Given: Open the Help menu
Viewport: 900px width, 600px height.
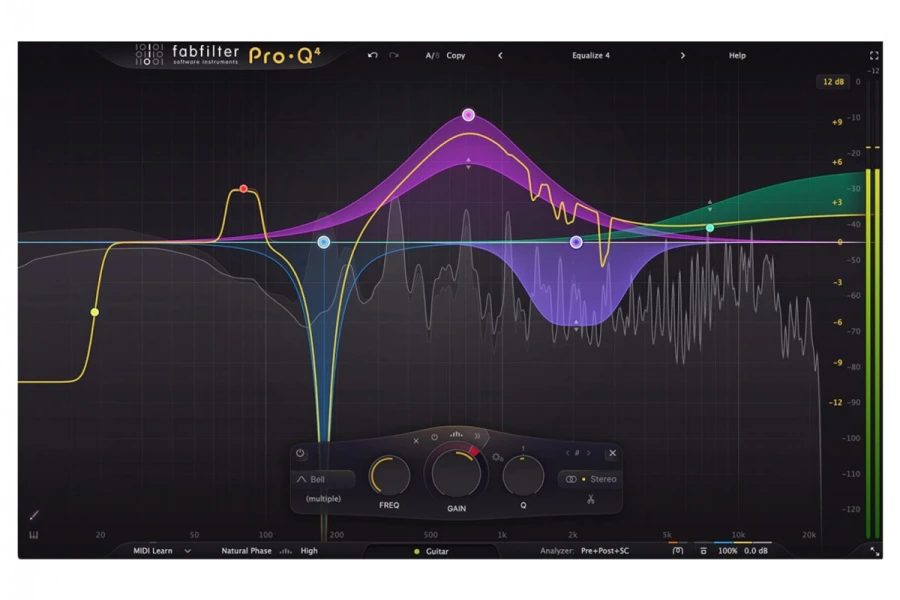Looking at the screenshot, I should pyautogui.click(x=737, y=56).
